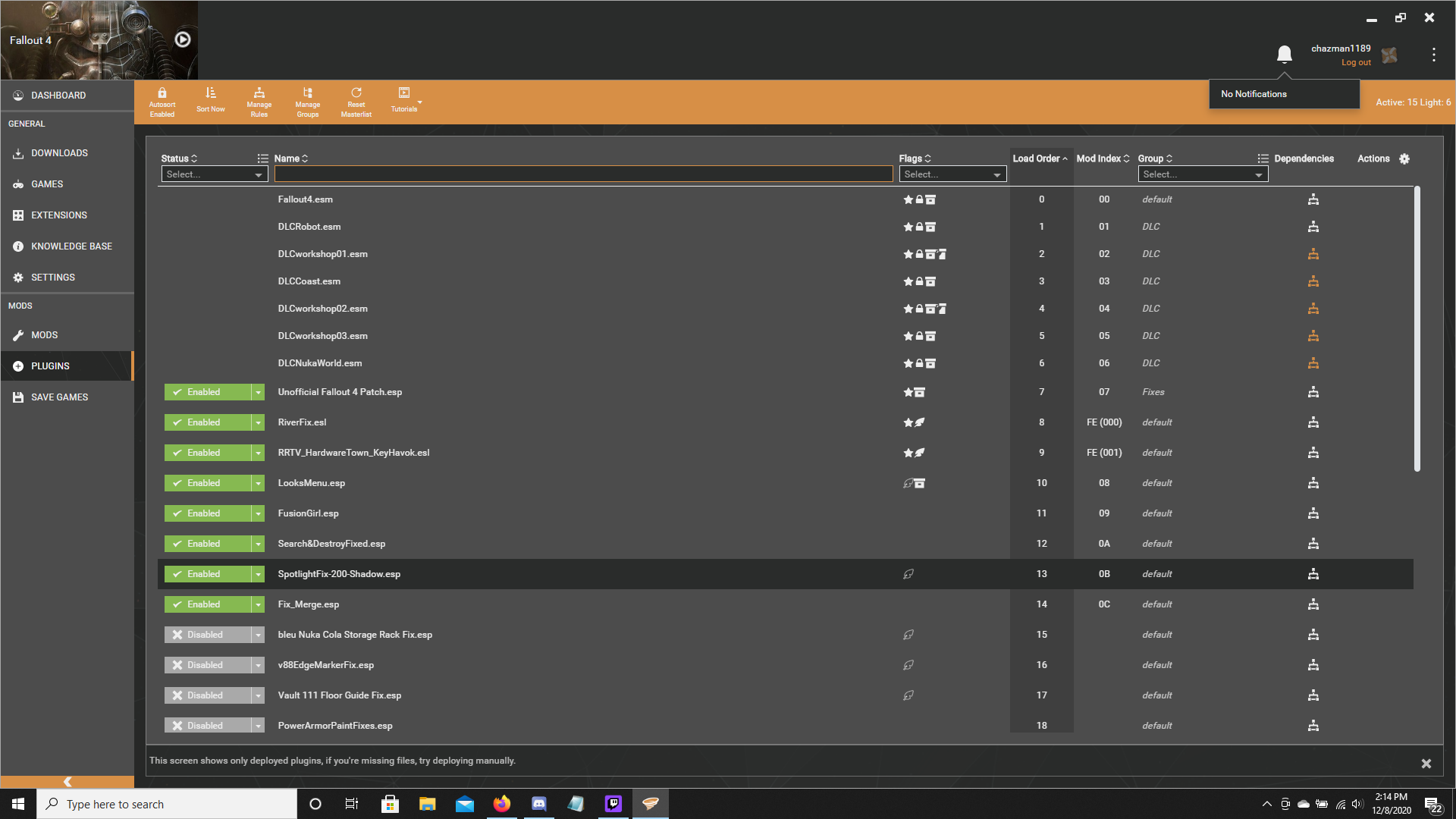Open dependencies for Fallout4.esm

pos(1313,199)
